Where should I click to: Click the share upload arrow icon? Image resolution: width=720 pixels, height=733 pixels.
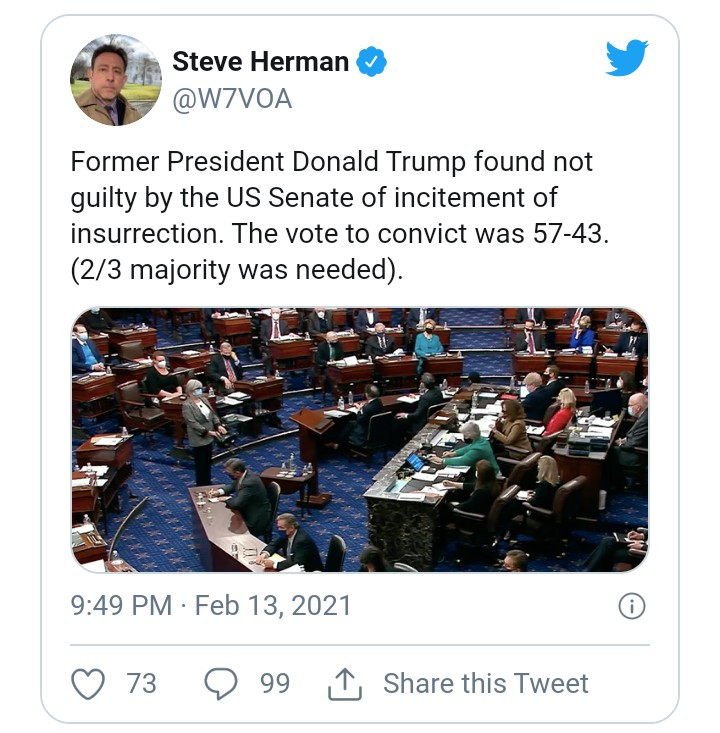(345, 683)
